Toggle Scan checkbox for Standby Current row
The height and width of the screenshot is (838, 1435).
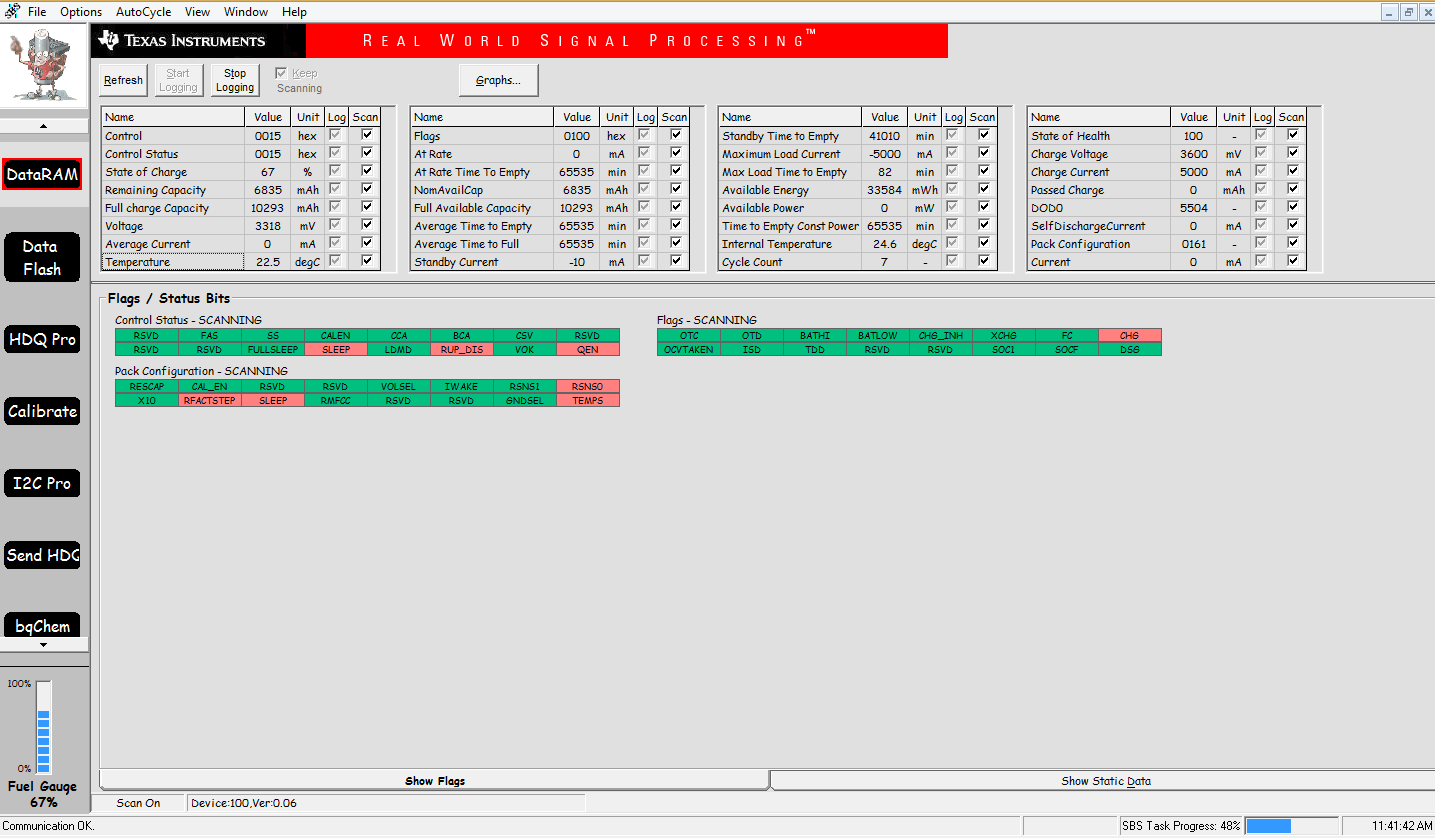tap(676, 261)
